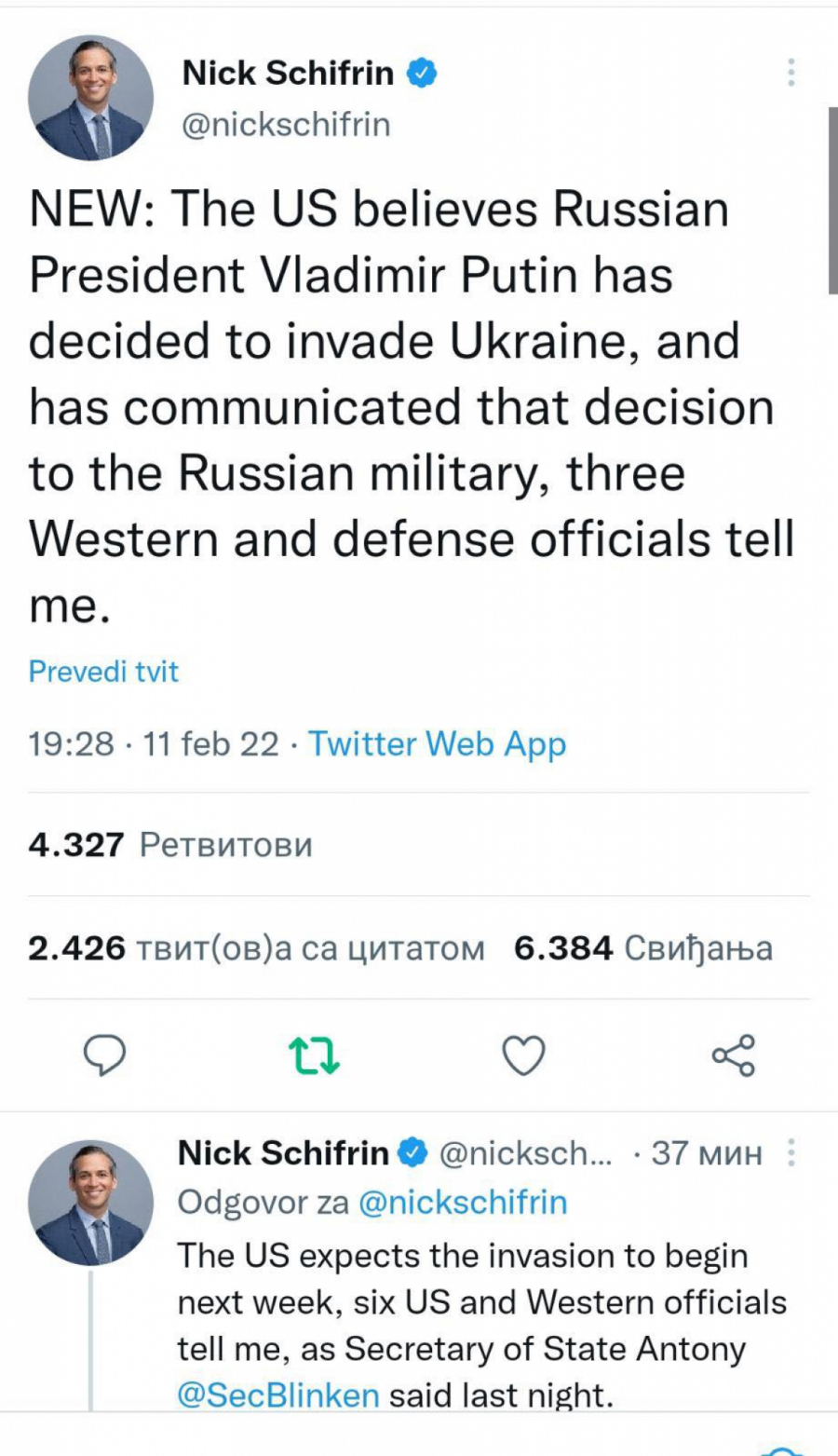This screenshot has width=838, height=1456.
Task: Click the @nickschifrin link after "Odgovor za"
Action: pyautogui.click(x=463, y=1203)
